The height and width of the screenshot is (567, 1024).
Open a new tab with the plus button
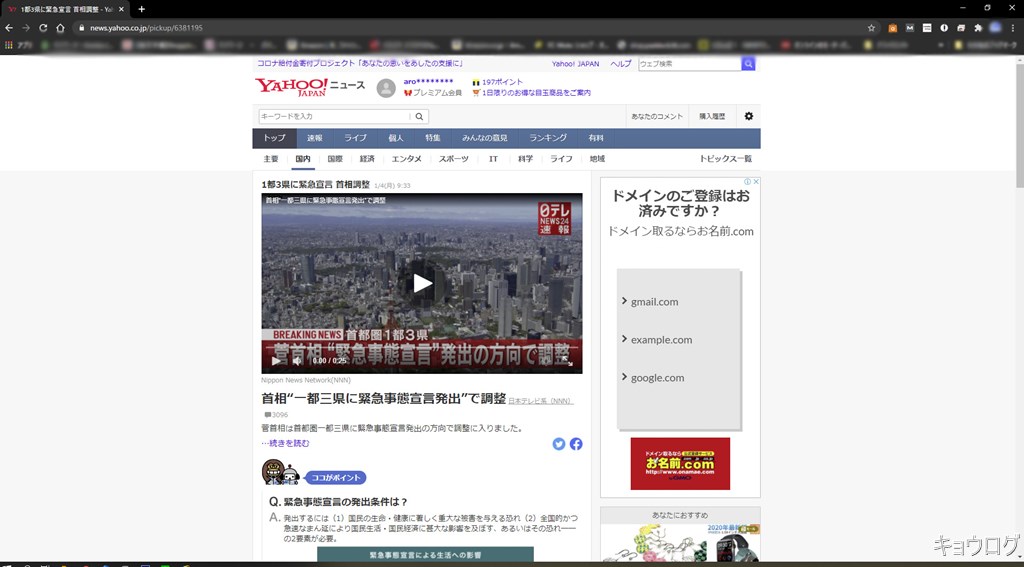(141, 9)
